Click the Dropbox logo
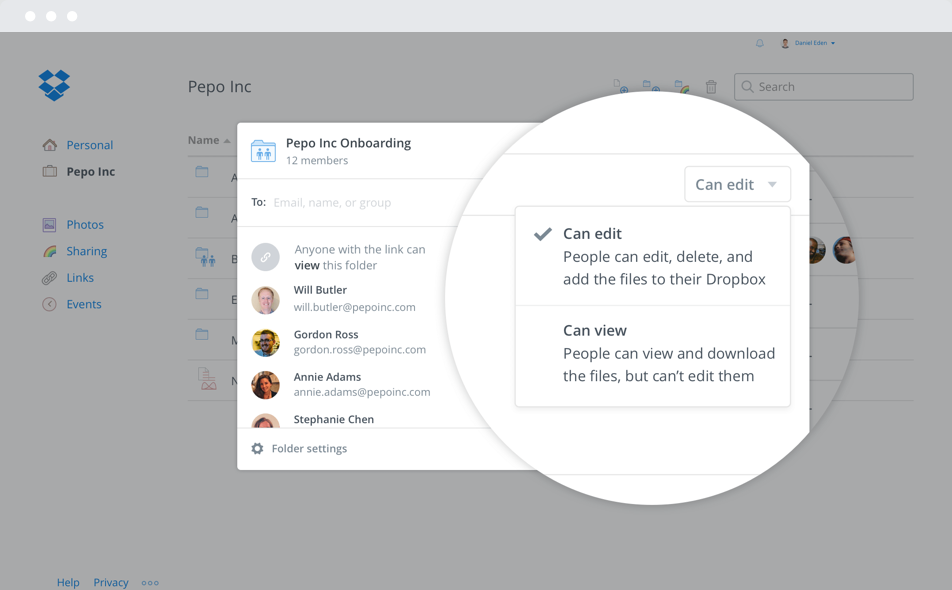The image size is (952, 590). click(x=54, y=85)
